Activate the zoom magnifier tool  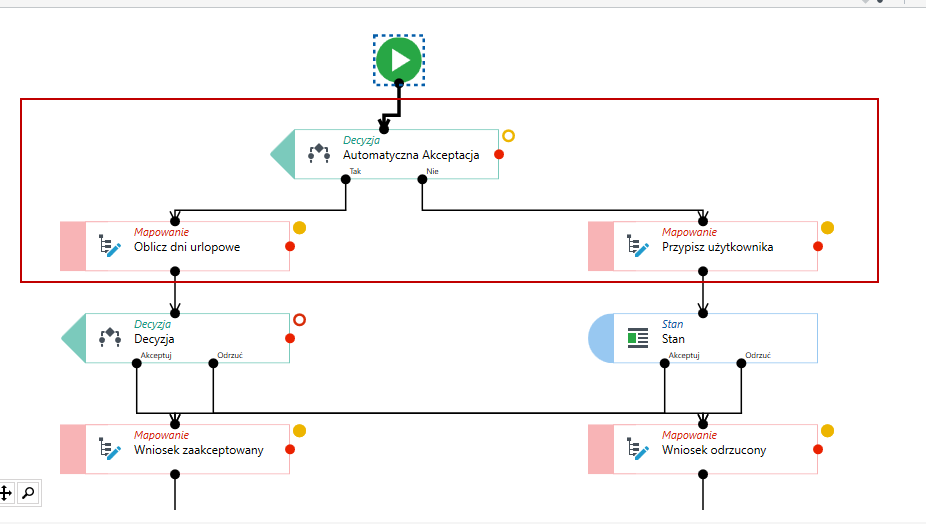28,493
